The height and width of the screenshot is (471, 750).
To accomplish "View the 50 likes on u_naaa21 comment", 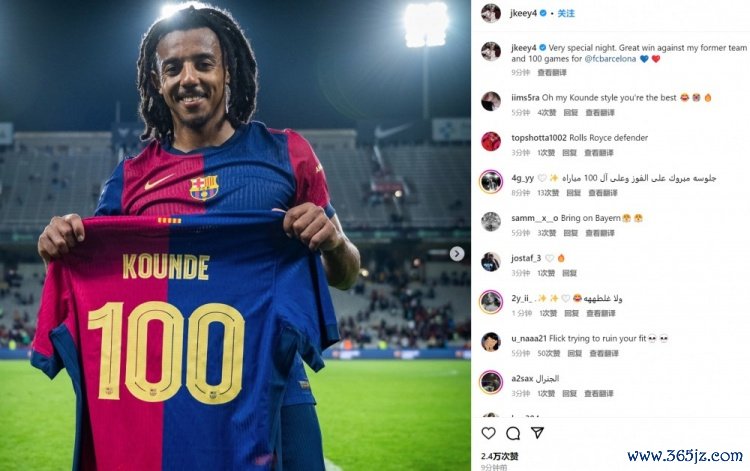I will tap(549, 353).
